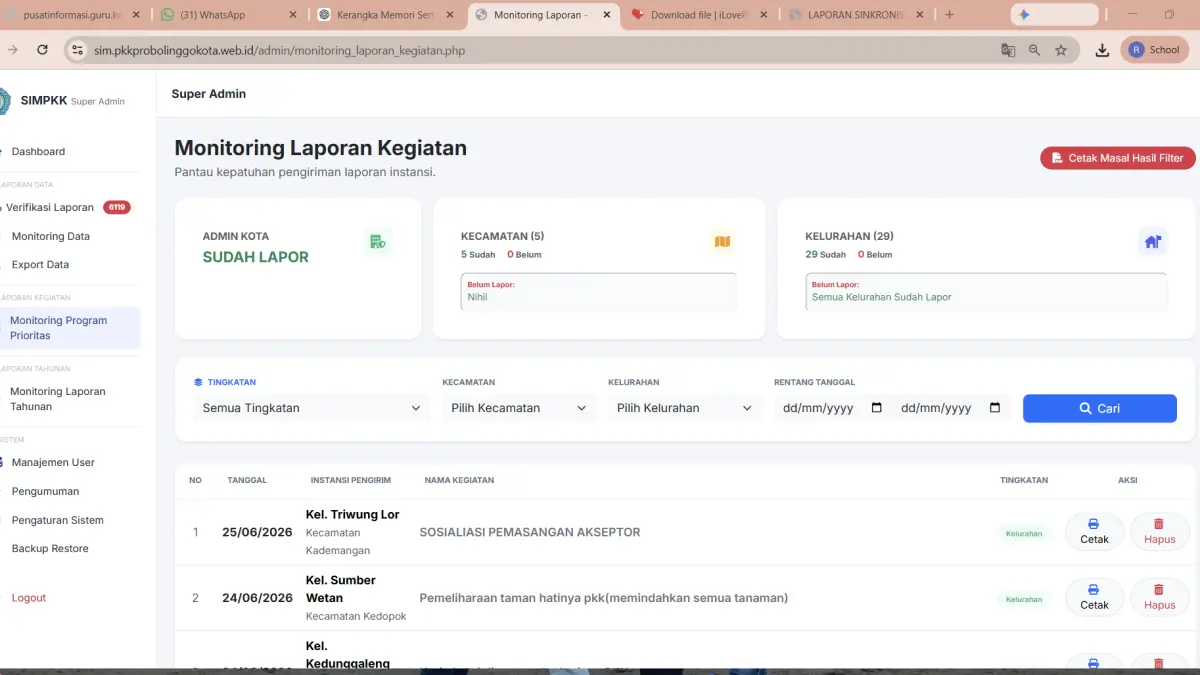Screen dimensions: 1200x675
Task: Click the 6119 badge on Verifikasi Laporan
Action: click(117, 208)
